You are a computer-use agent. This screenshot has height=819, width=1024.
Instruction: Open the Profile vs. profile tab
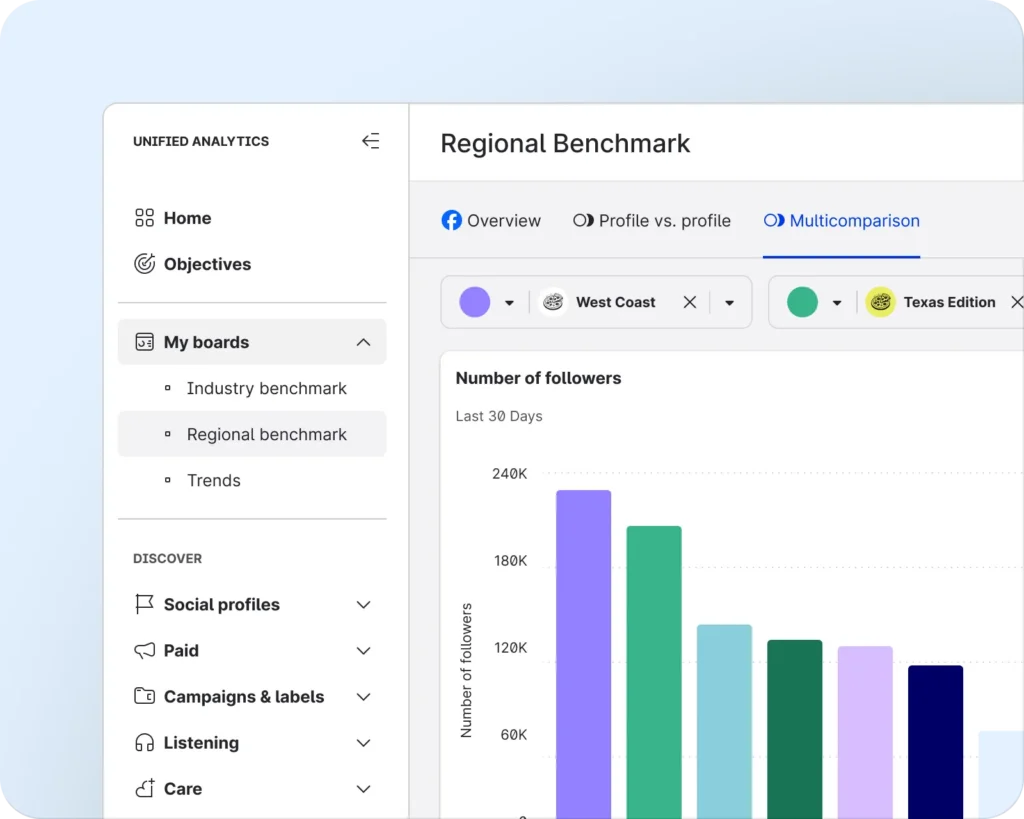pos(651,221)
